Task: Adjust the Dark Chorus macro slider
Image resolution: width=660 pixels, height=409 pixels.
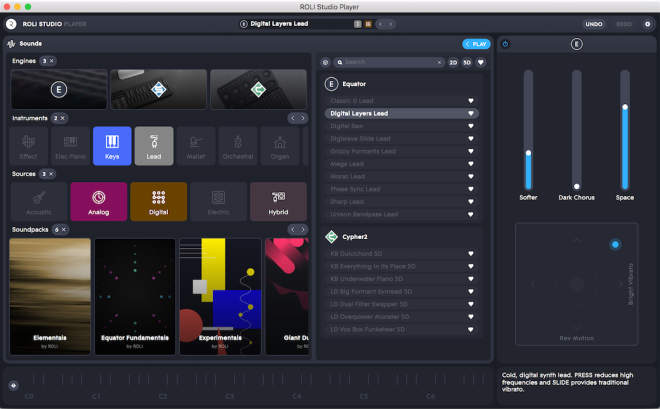Action: click(577, 130)
